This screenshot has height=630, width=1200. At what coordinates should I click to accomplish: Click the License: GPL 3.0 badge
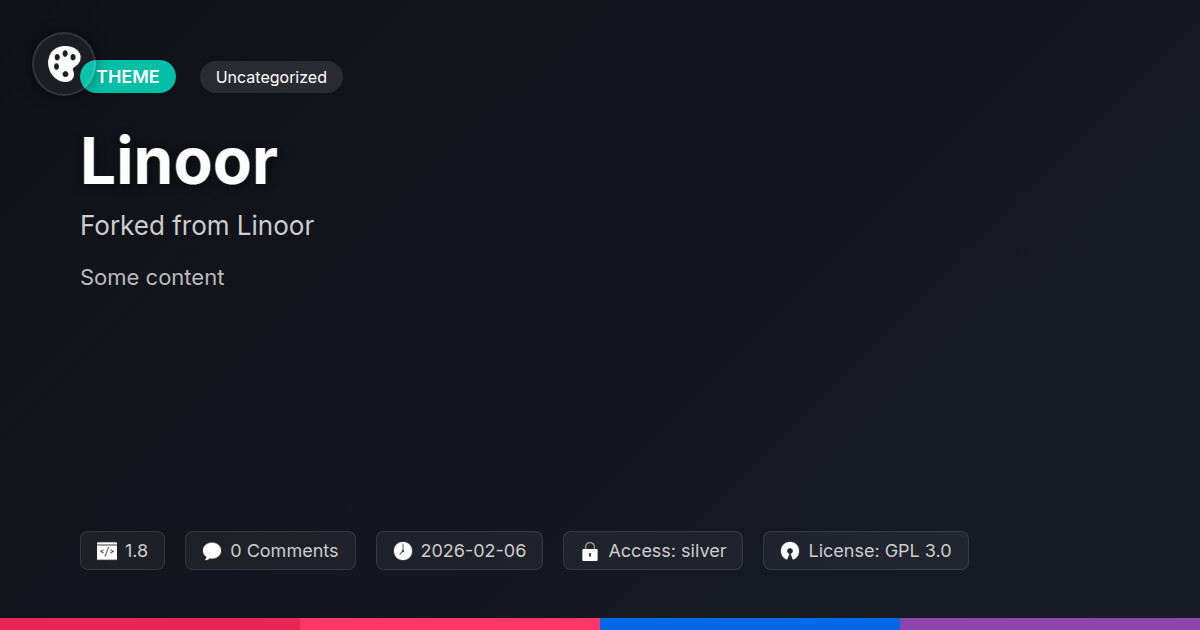[866, 551]
